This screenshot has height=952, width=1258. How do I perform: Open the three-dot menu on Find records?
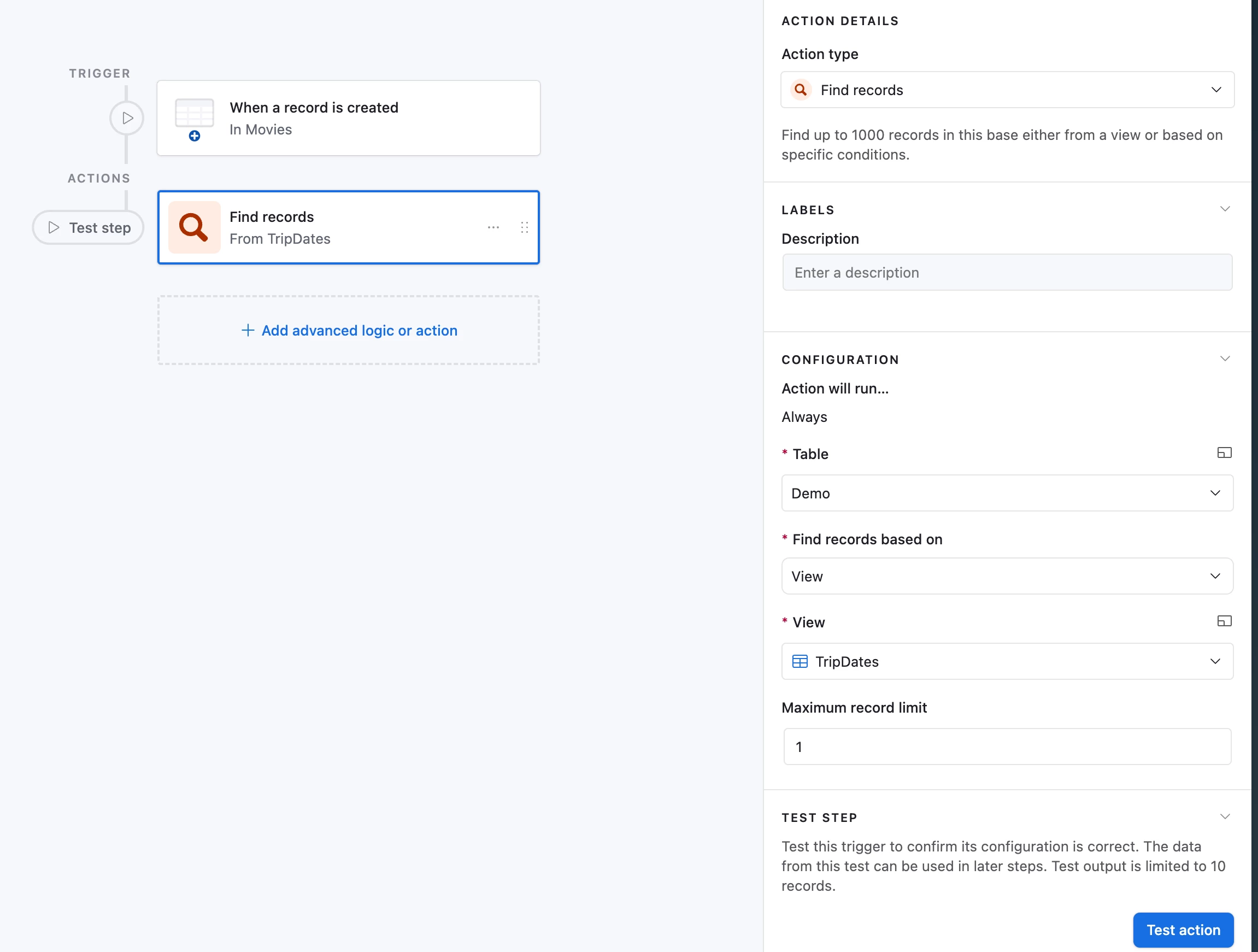493,227
